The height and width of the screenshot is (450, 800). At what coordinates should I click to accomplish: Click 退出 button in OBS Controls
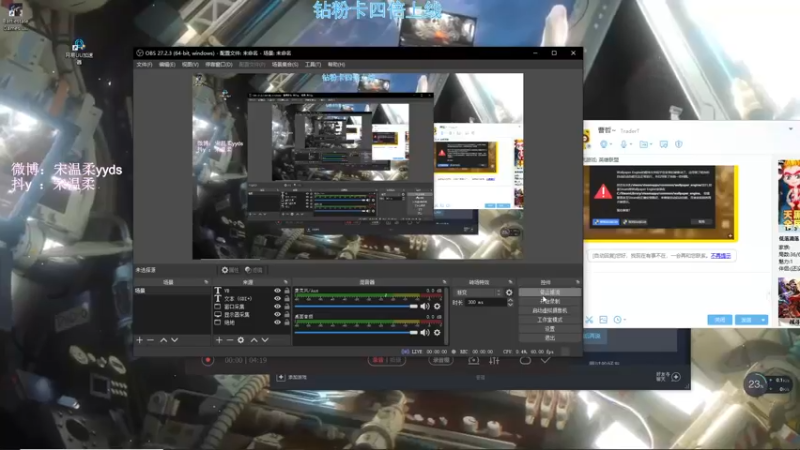pyautogui.click(x=549, y=338)
